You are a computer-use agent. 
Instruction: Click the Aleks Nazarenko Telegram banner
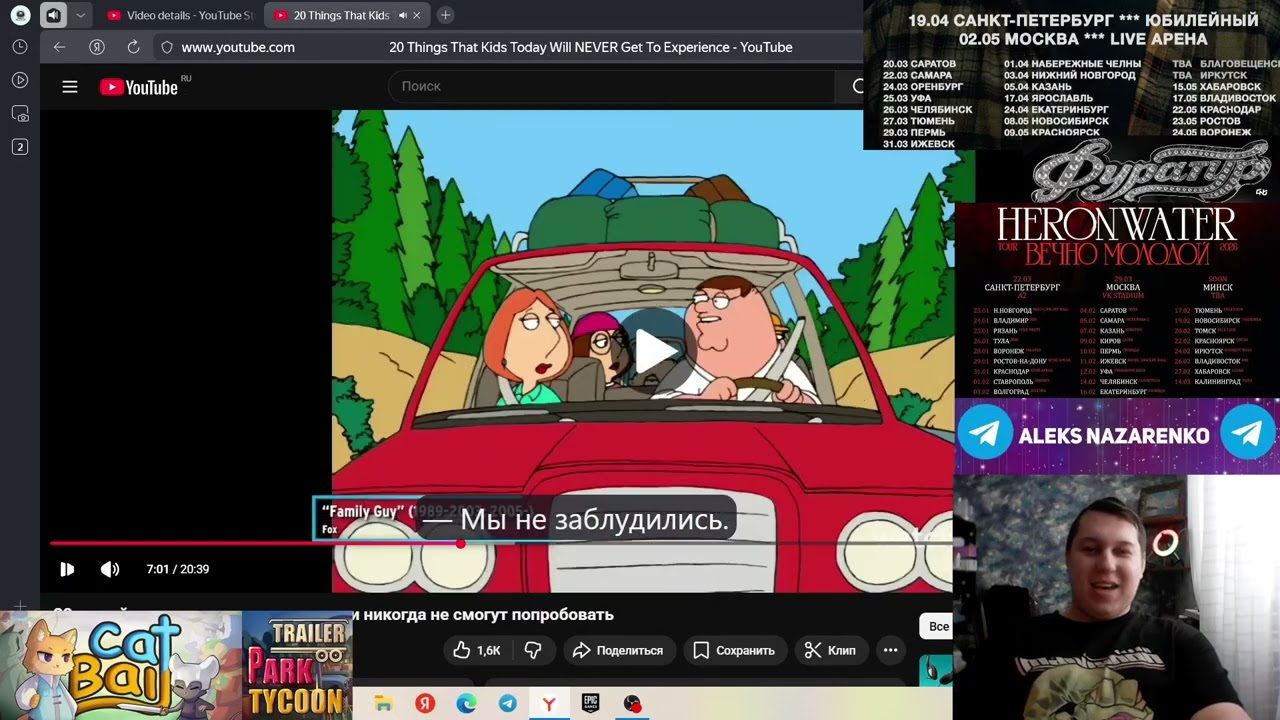point(1116,435)
